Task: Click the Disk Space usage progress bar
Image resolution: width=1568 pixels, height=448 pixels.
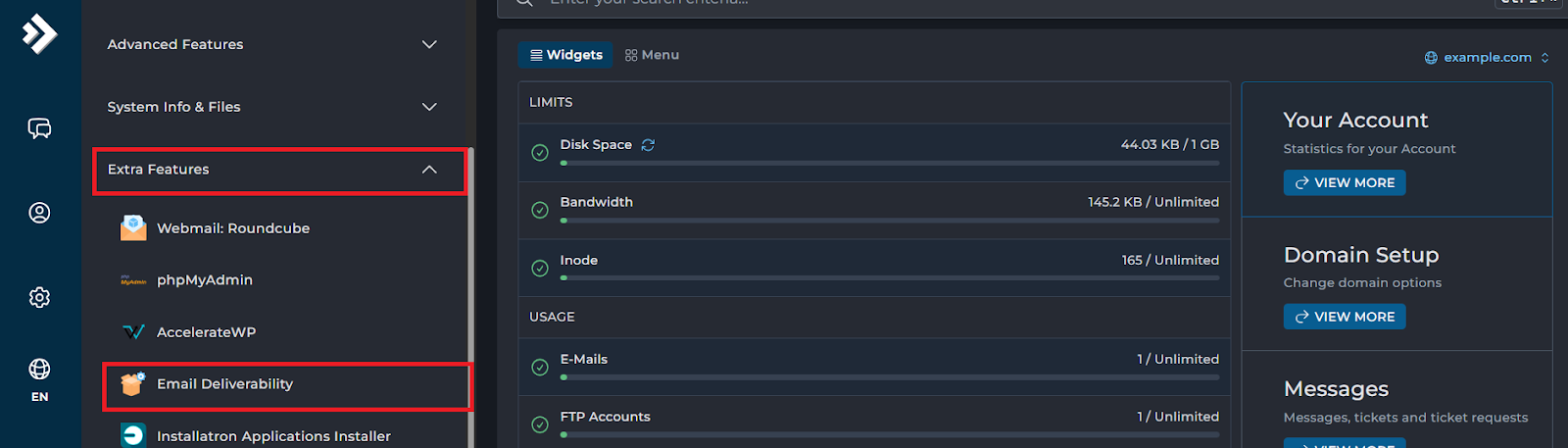Action: pyautogui.click(x=889, y=164)
